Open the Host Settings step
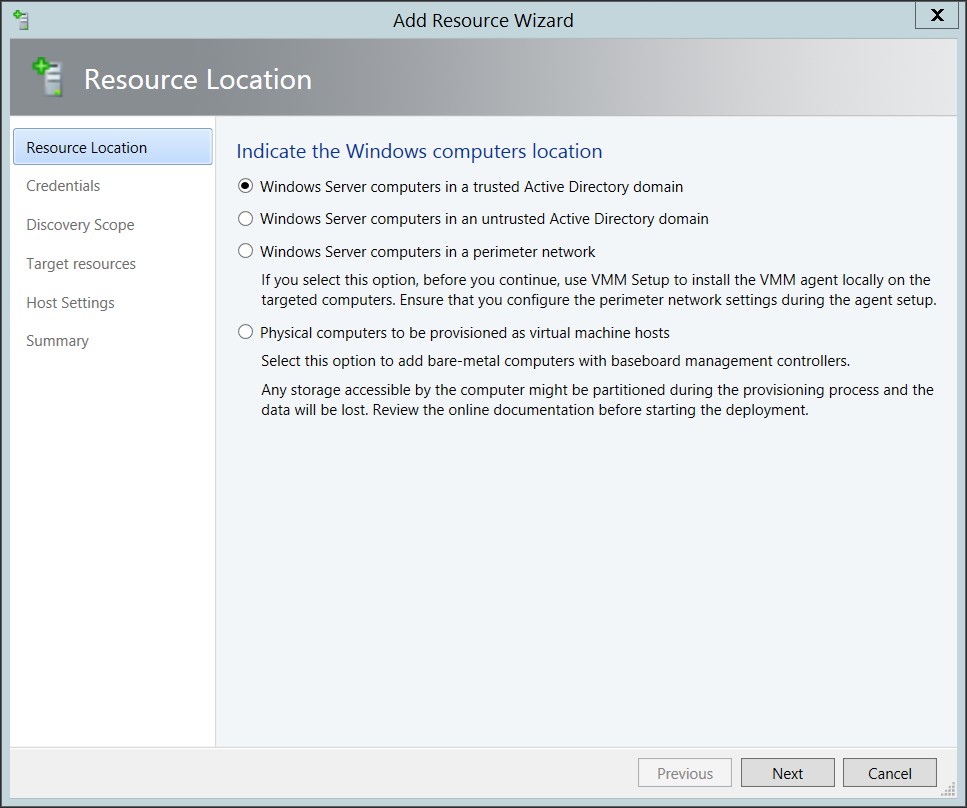 pos(70,302)
